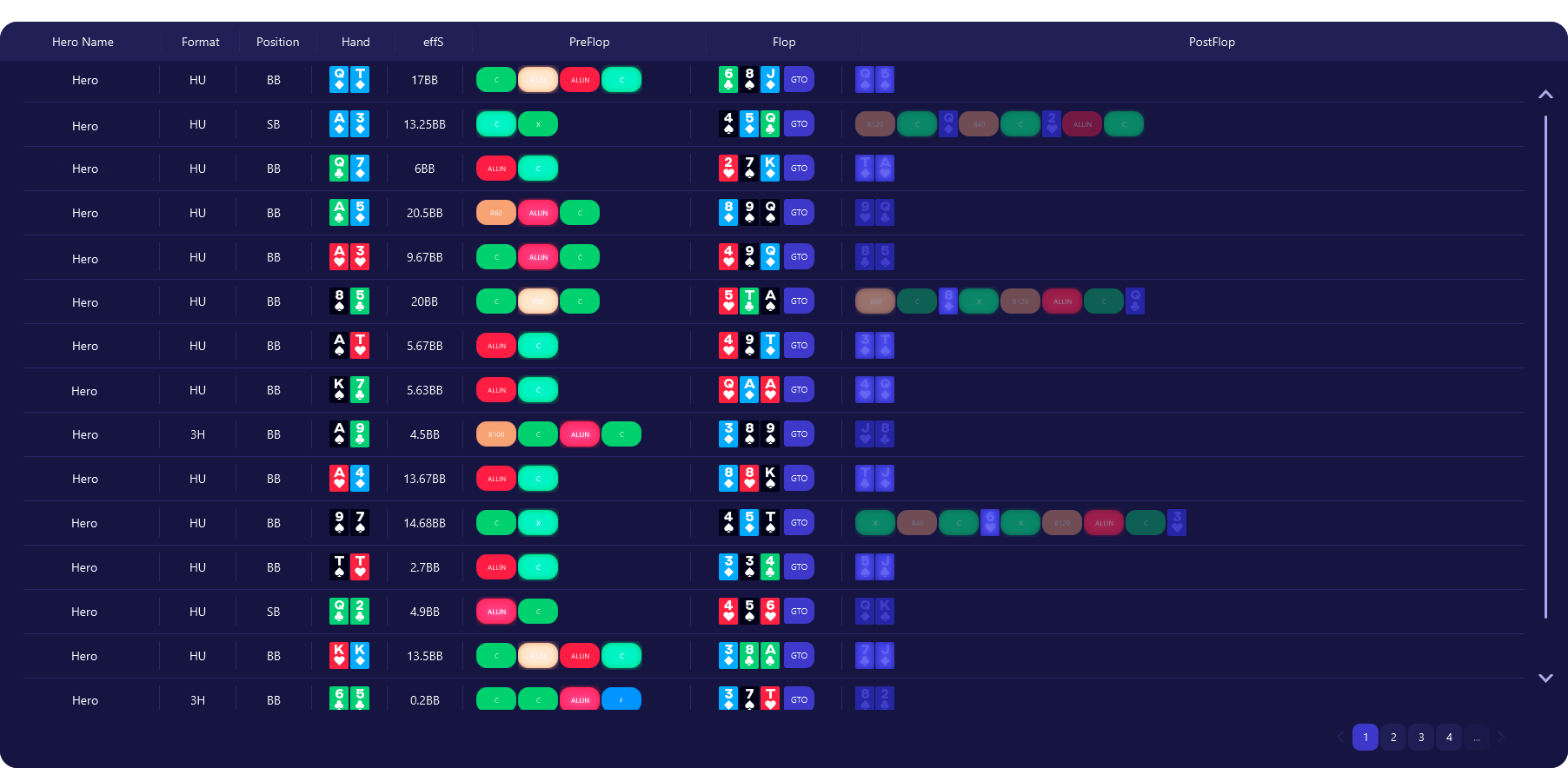Click the postflop ALLIN pill in the 20BB row
Screen dimensions: 1568x768
point(1062,301)
